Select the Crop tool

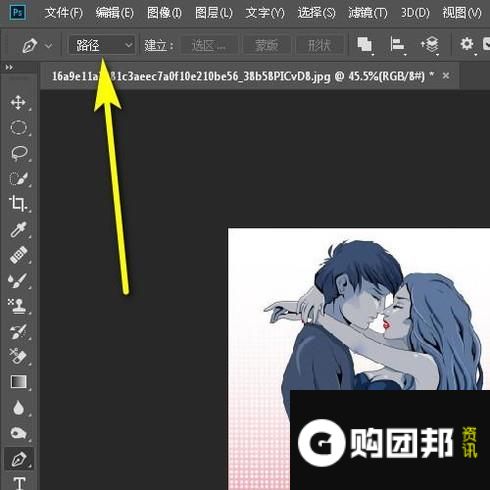(18, 204)
